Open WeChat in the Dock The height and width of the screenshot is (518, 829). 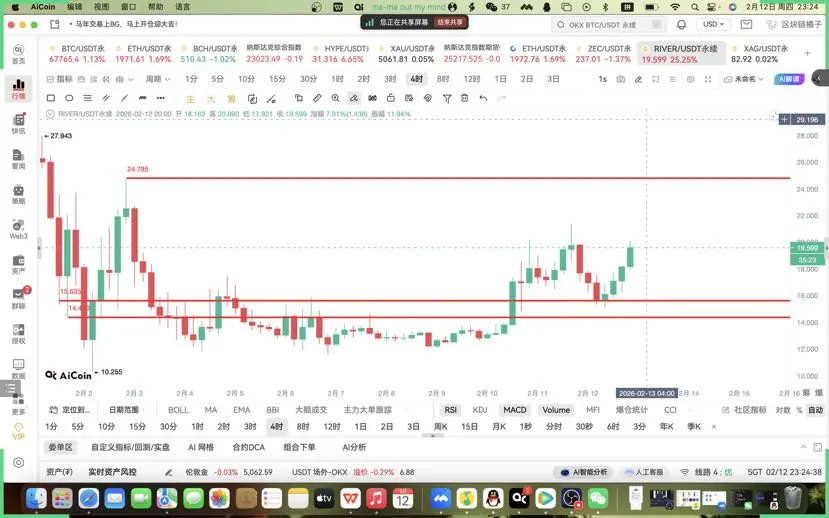click(598, 498)
